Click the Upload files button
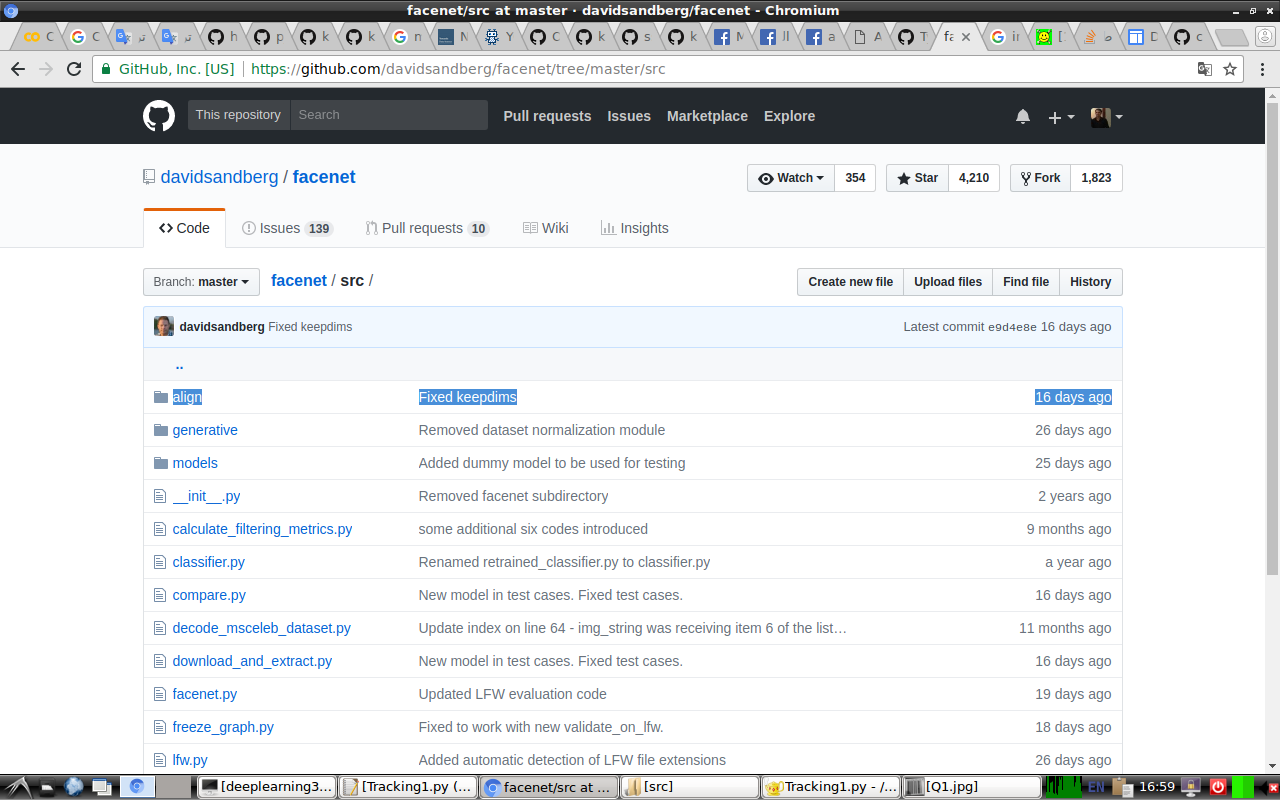1280x800 pixels. point(948,282)
